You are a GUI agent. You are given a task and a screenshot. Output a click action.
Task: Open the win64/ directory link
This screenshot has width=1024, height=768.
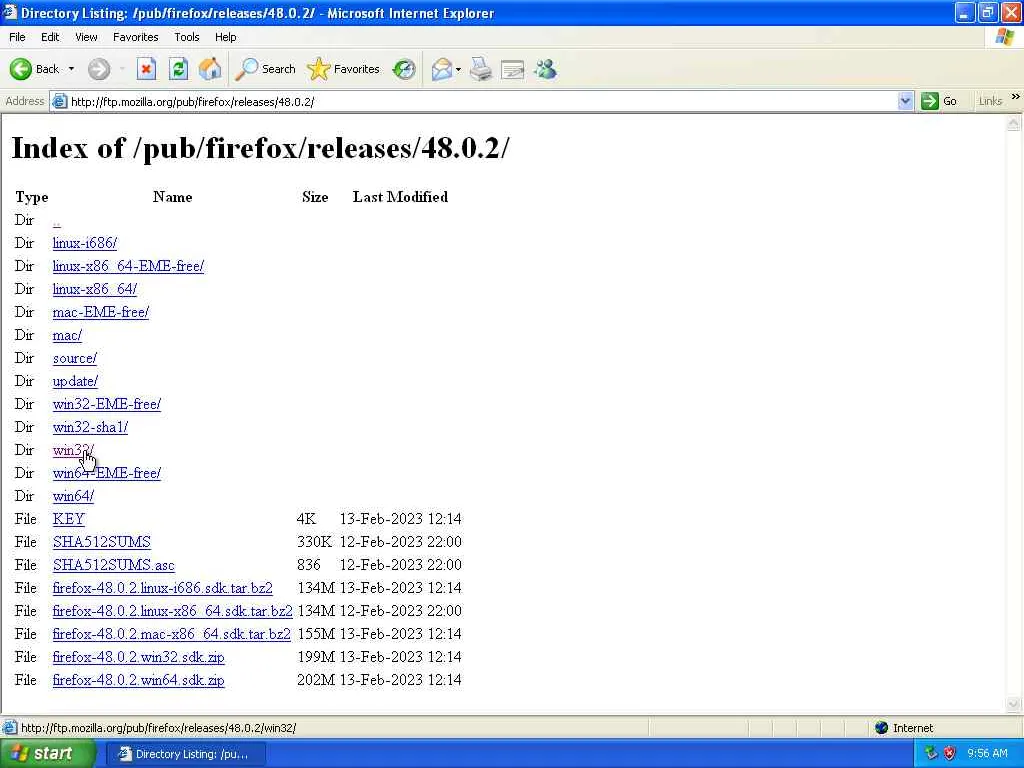tap(73, 496)
